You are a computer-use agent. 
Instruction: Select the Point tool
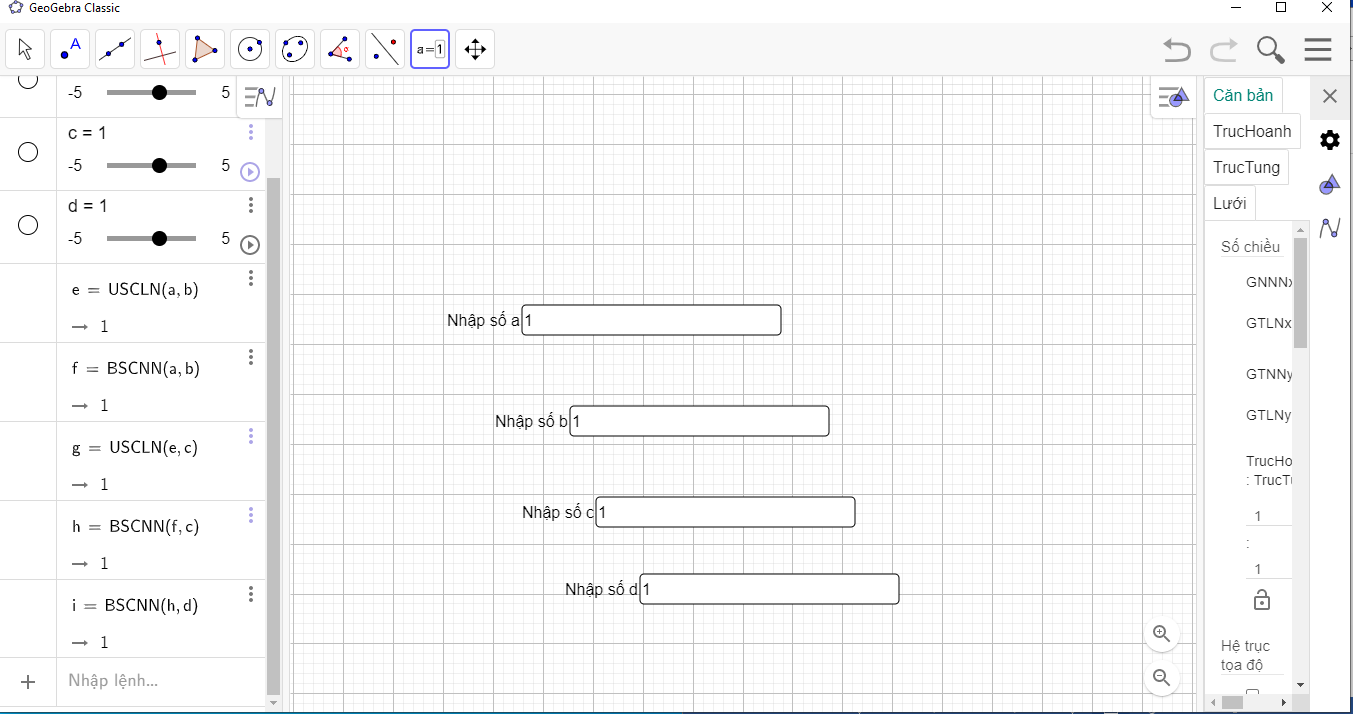tap(70, 49)
